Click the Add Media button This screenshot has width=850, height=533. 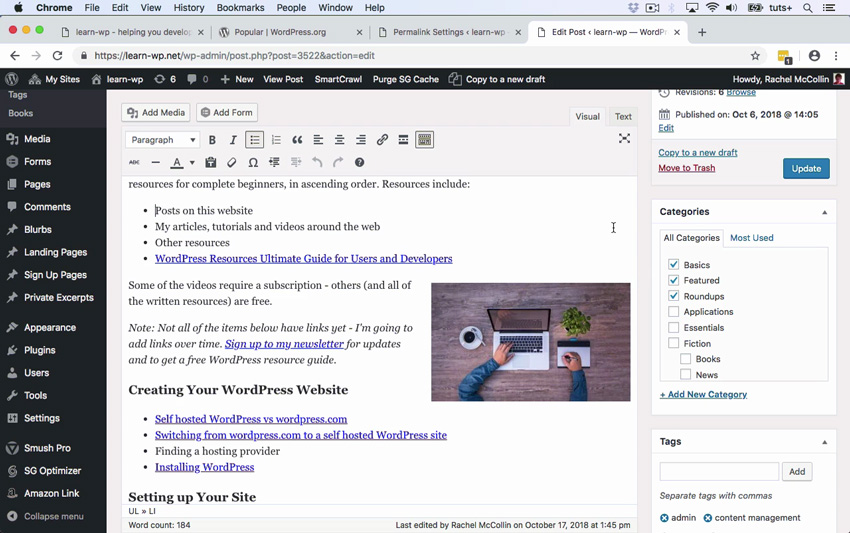(156, 113)
